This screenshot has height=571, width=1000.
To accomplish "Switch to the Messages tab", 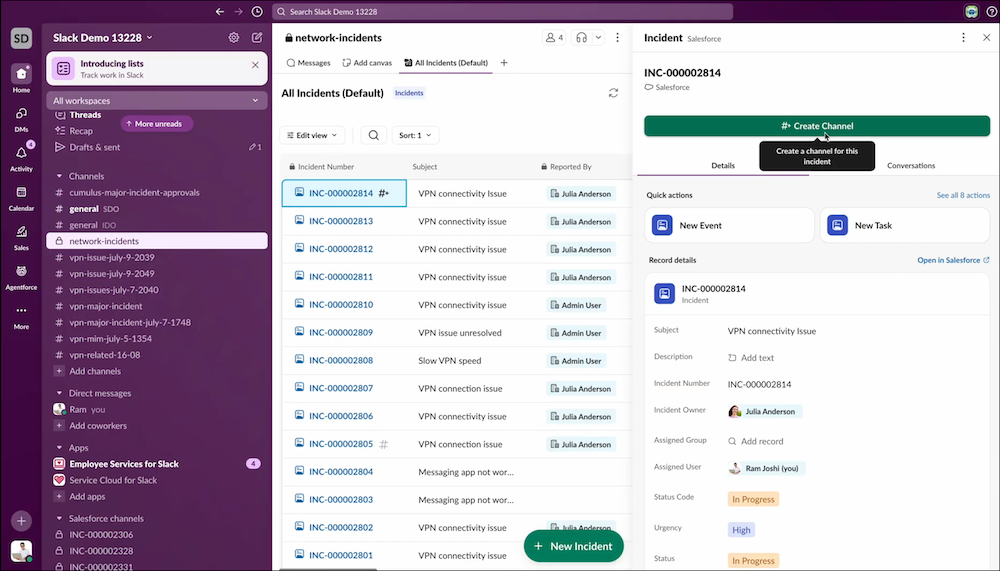I will (x=308, y=63).
